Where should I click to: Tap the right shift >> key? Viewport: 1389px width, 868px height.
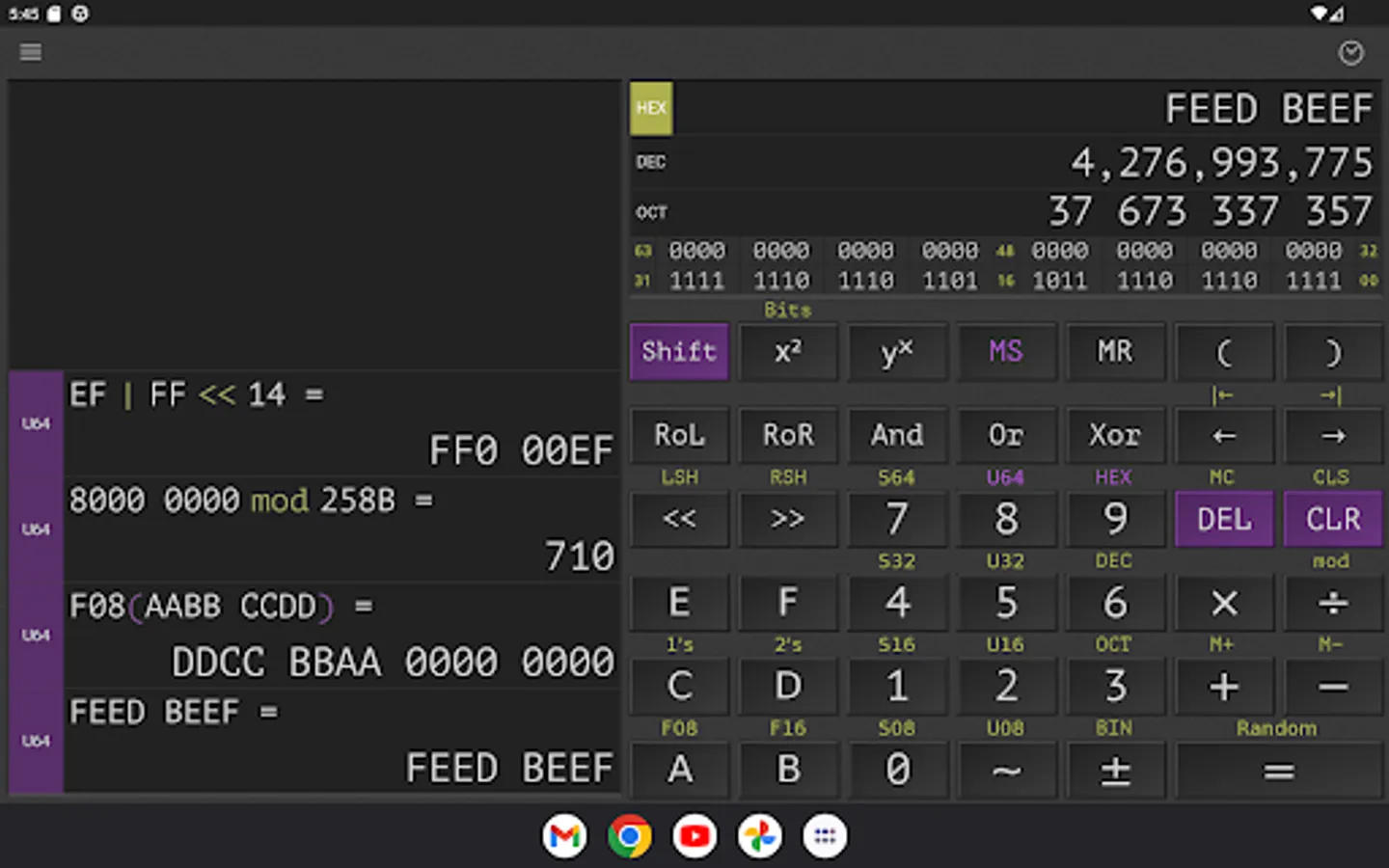(787, 519)
